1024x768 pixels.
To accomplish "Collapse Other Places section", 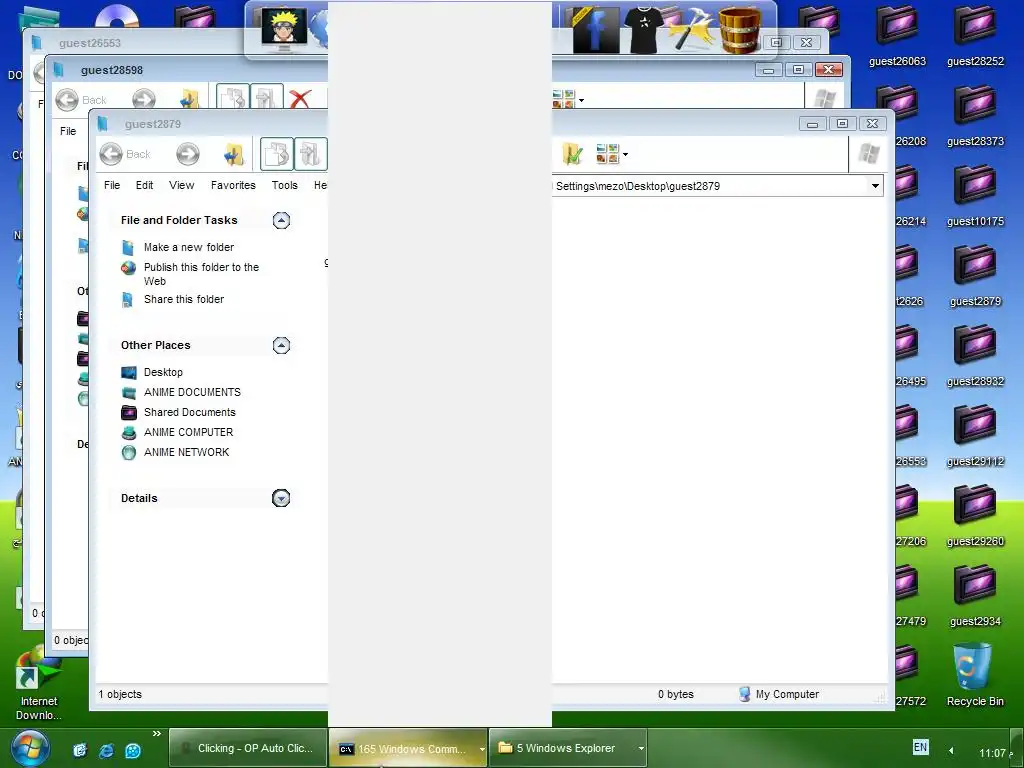I will point(281,345).
